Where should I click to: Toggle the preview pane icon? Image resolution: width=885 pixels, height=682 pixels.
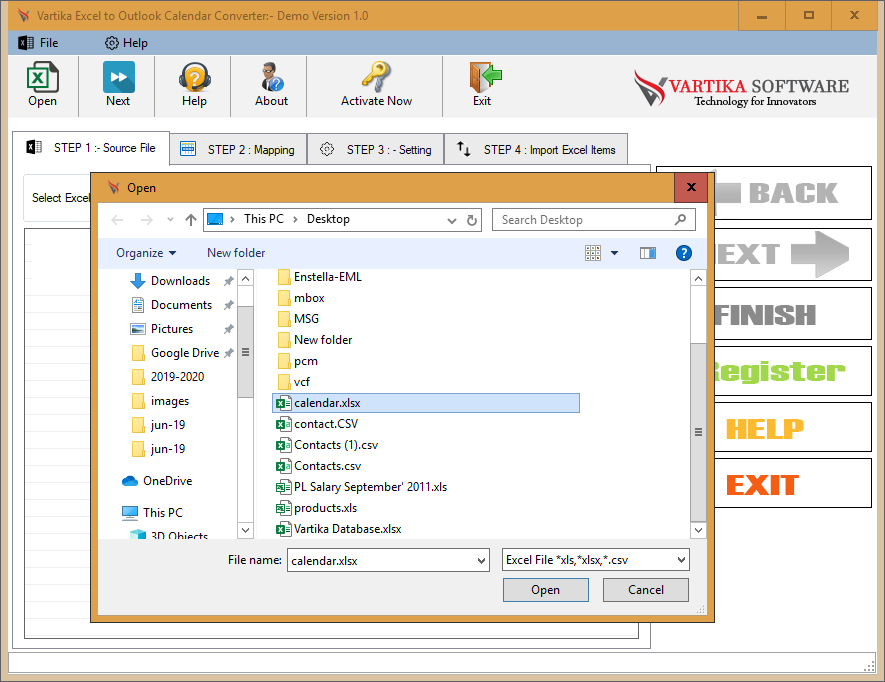(648, 253)
